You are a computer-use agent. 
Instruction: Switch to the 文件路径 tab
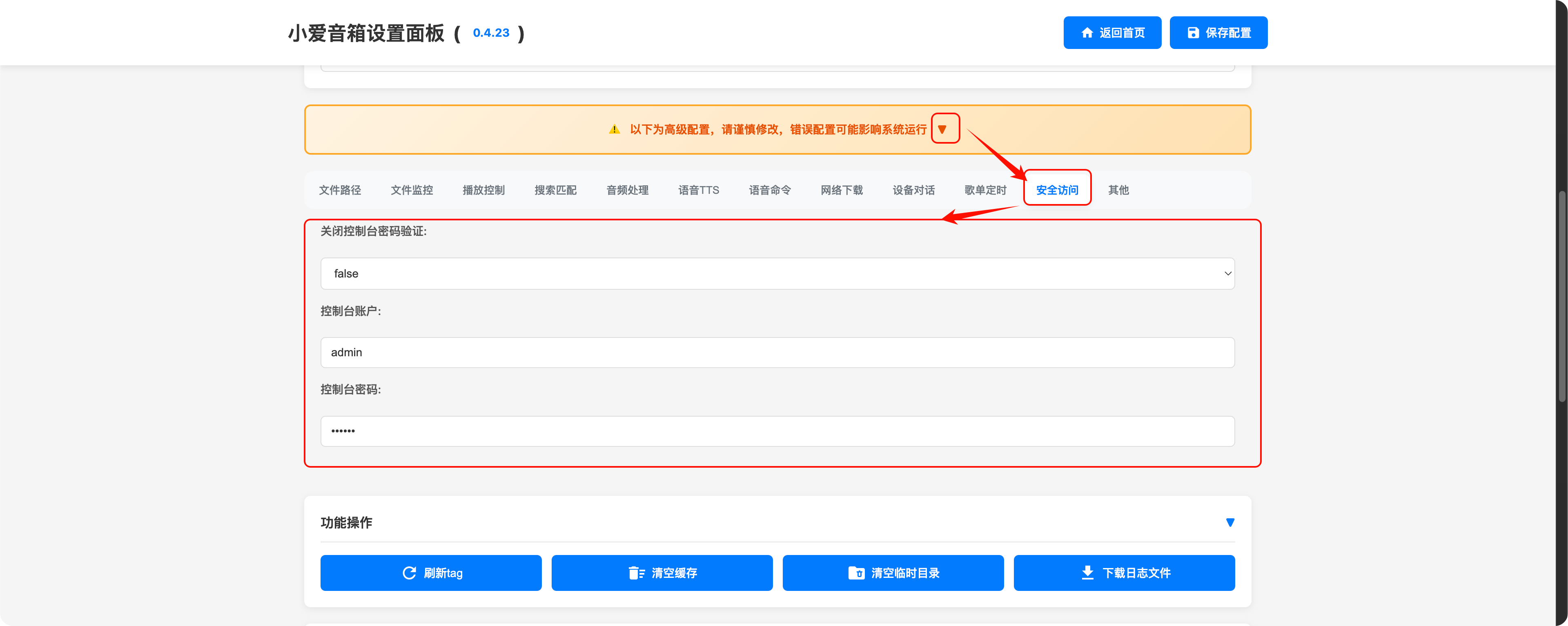tap(340, 190)
